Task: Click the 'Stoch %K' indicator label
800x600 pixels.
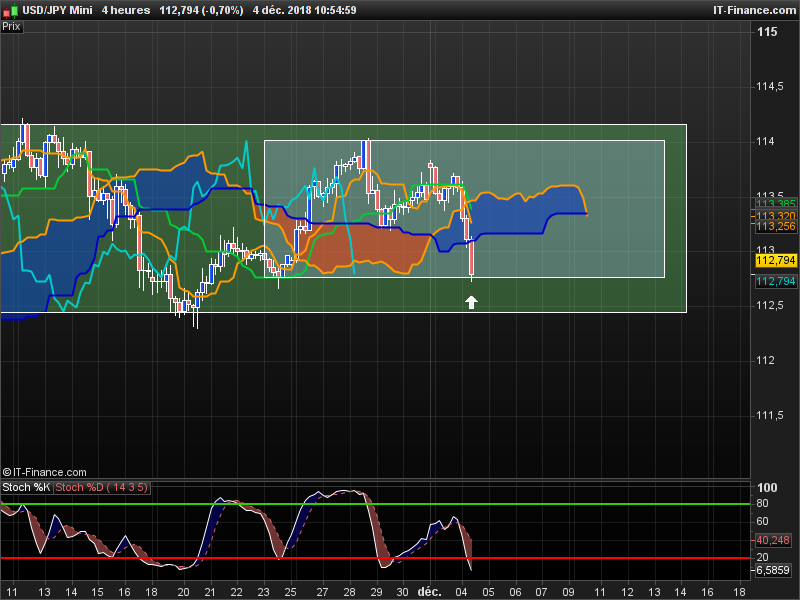Action: pos(26,487)
